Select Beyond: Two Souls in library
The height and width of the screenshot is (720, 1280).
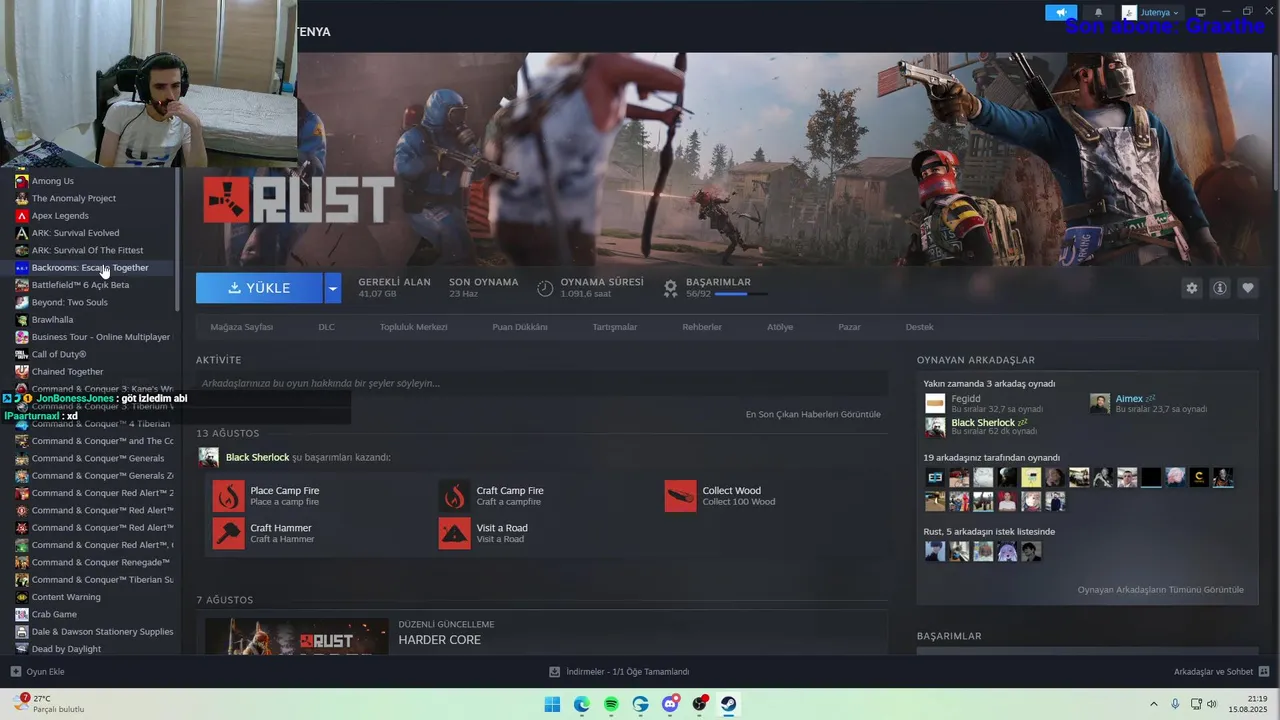[x=69, y=302]
